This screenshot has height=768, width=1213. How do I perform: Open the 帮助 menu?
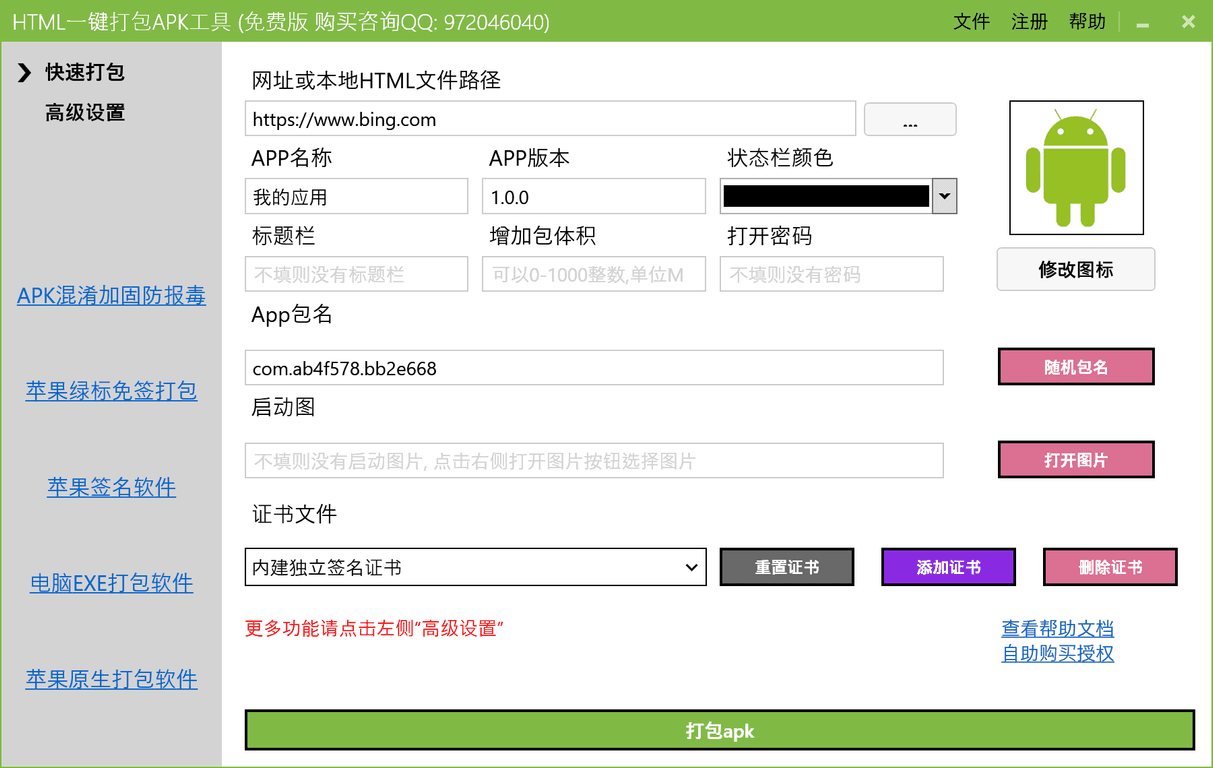pyautogui.click(x=1087, y=21)
